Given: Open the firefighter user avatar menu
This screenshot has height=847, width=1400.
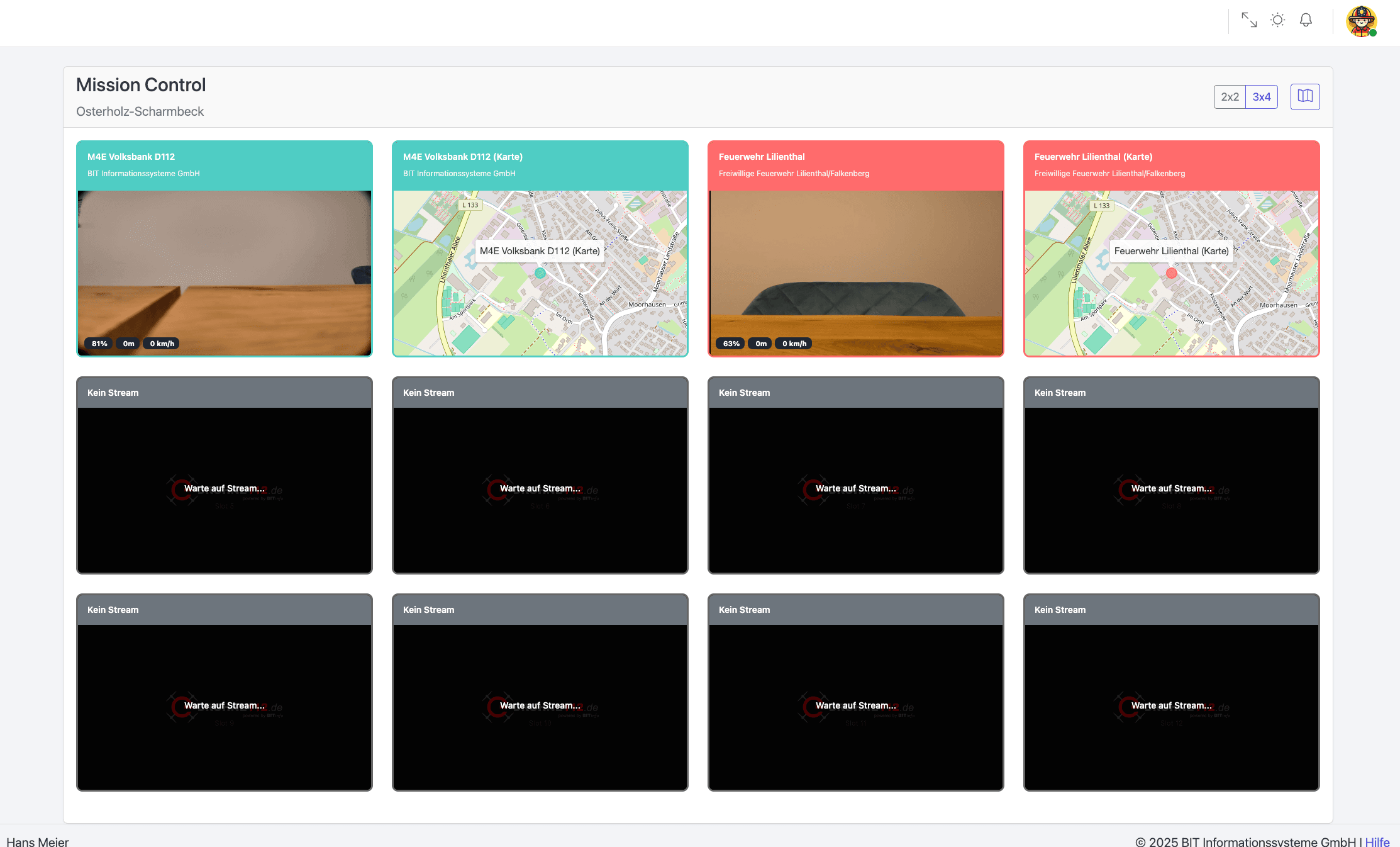Looking at the screenshot, I should tap(1361, 22).
